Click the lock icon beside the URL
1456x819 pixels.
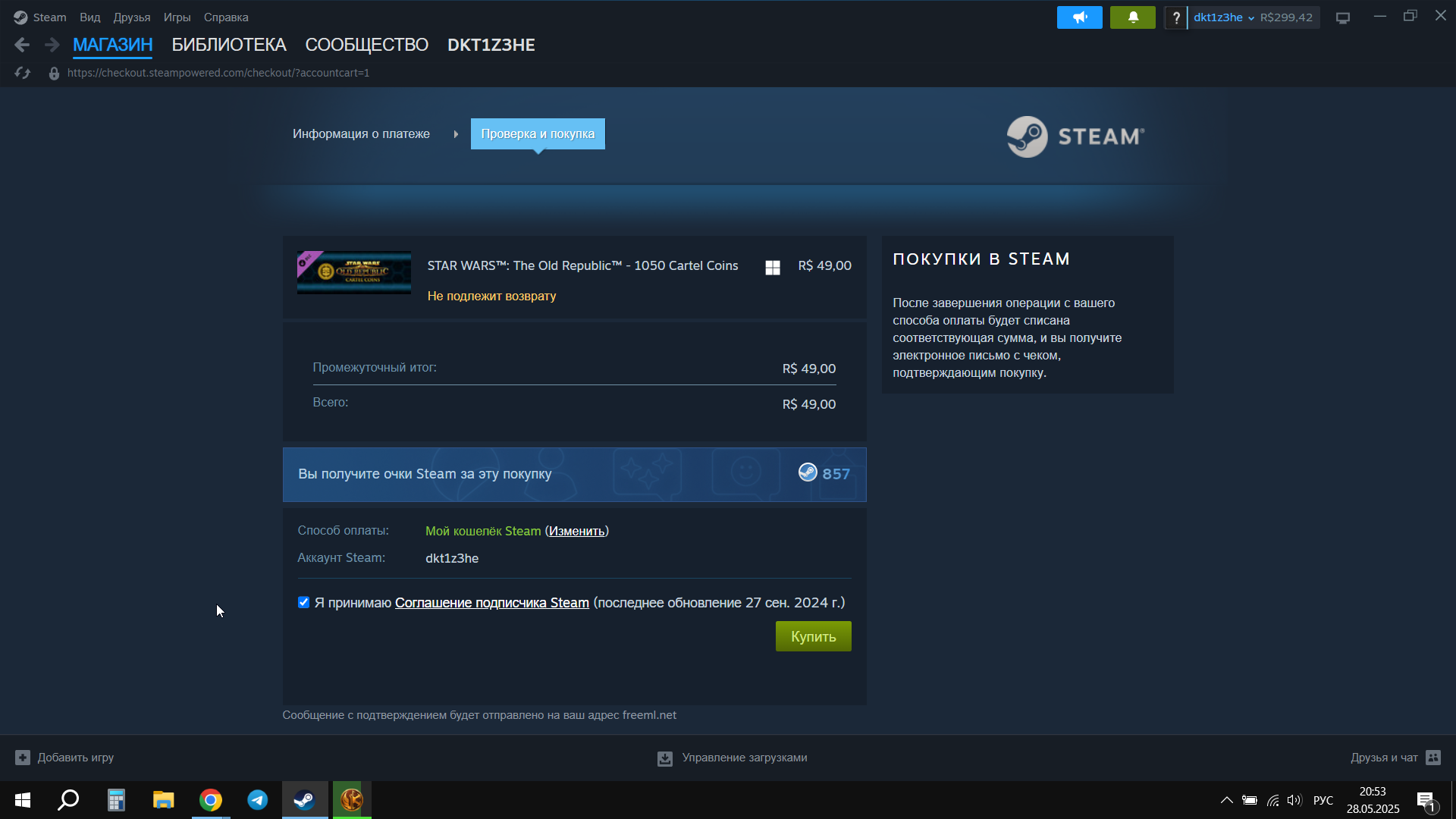tap(54, 74)
